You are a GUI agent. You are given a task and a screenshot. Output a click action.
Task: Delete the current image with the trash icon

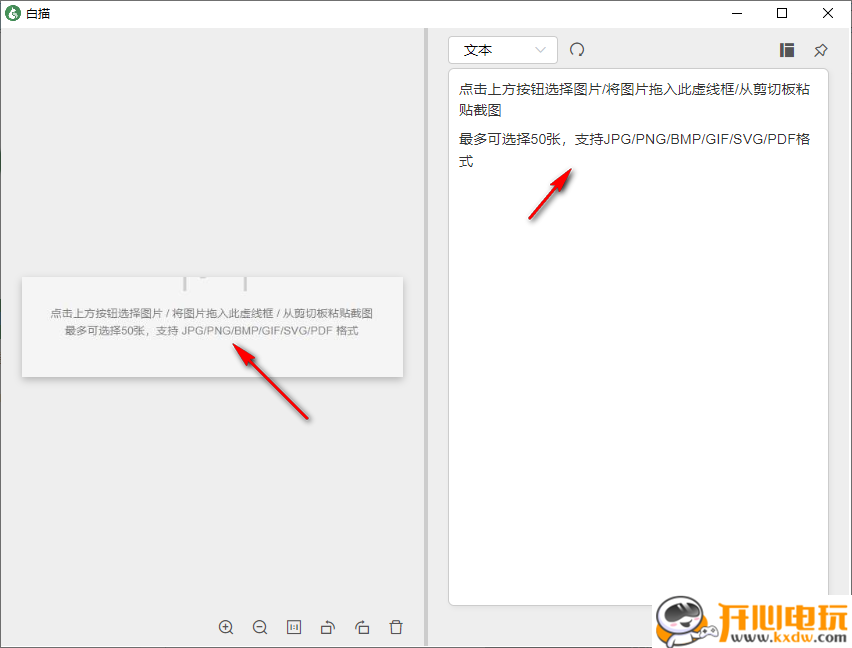point(396,627)
